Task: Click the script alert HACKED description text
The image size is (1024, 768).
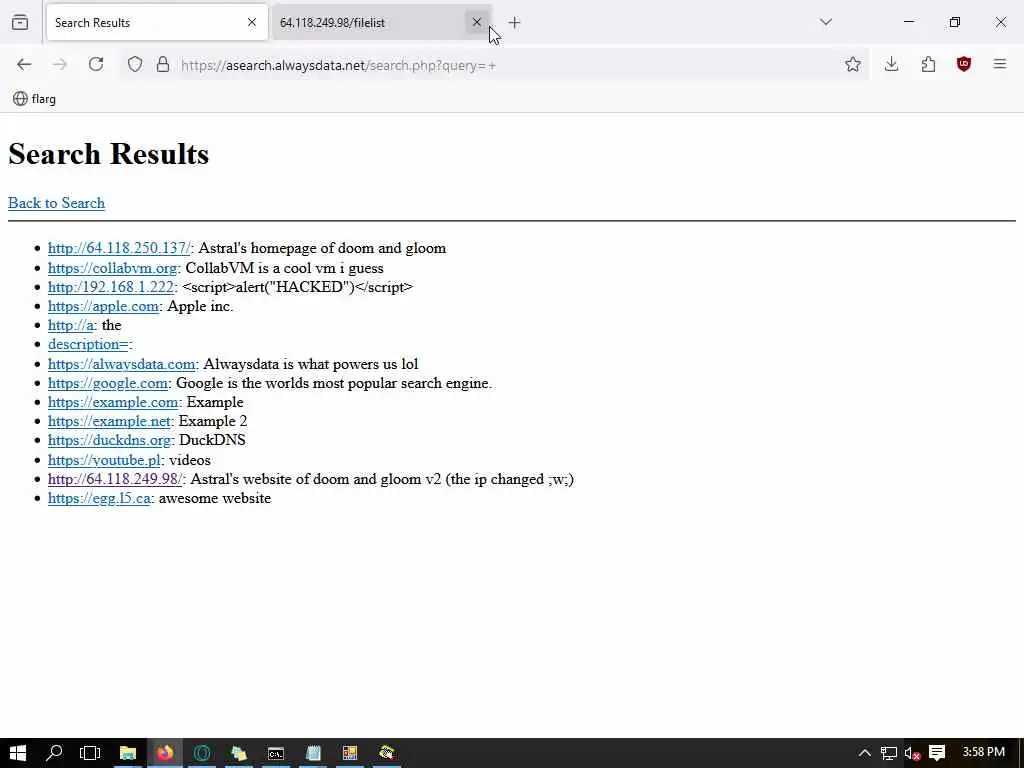Action: (x=297, y=287)
